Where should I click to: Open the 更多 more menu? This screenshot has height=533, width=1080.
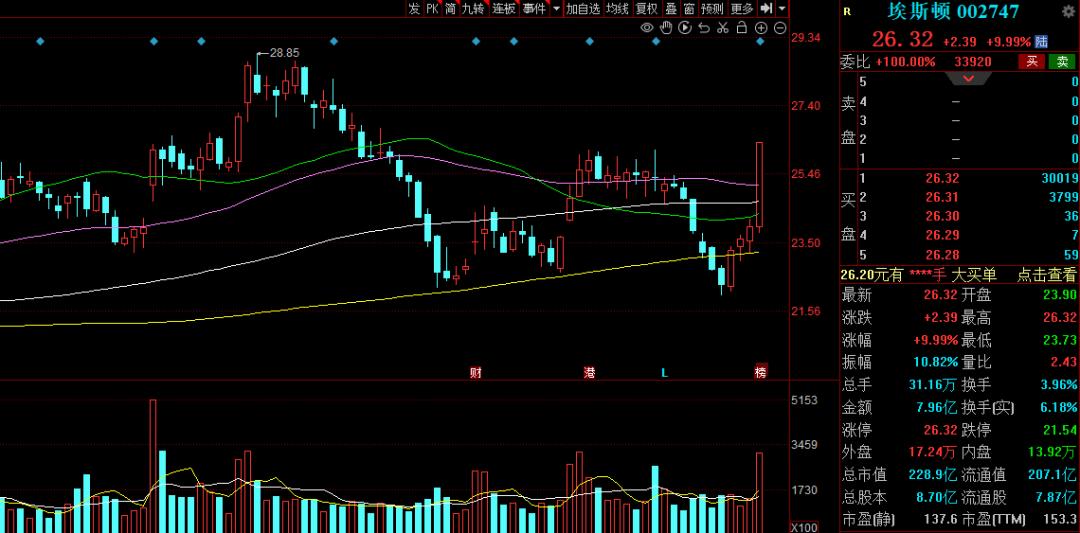pos(742,9)
